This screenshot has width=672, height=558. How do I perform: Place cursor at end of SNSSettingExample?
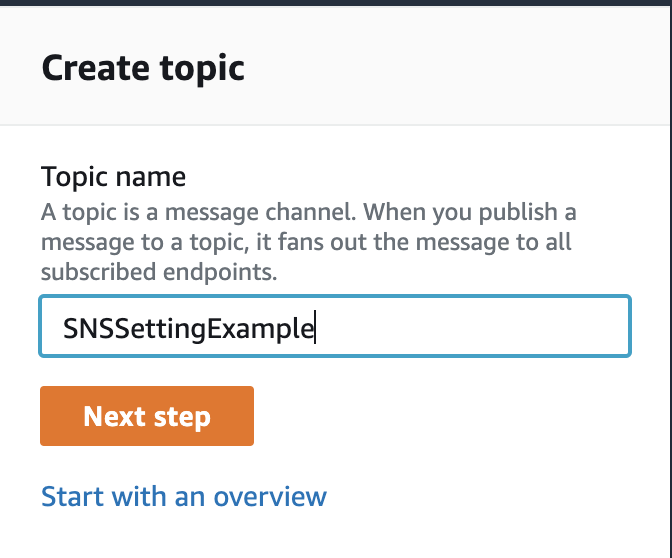315,328
